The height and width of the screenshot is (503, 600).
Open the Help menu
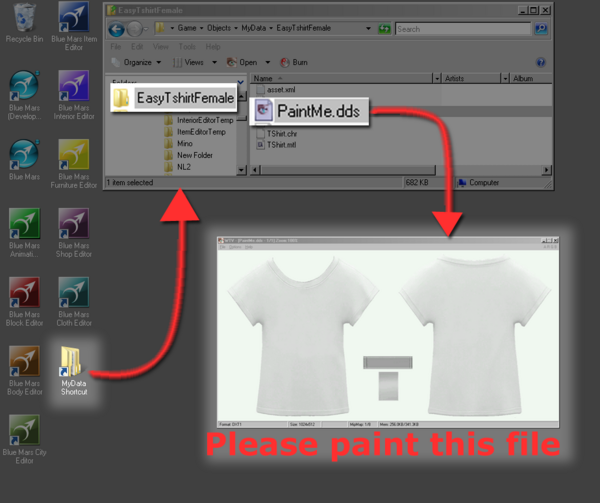click(x=213, y=47)
